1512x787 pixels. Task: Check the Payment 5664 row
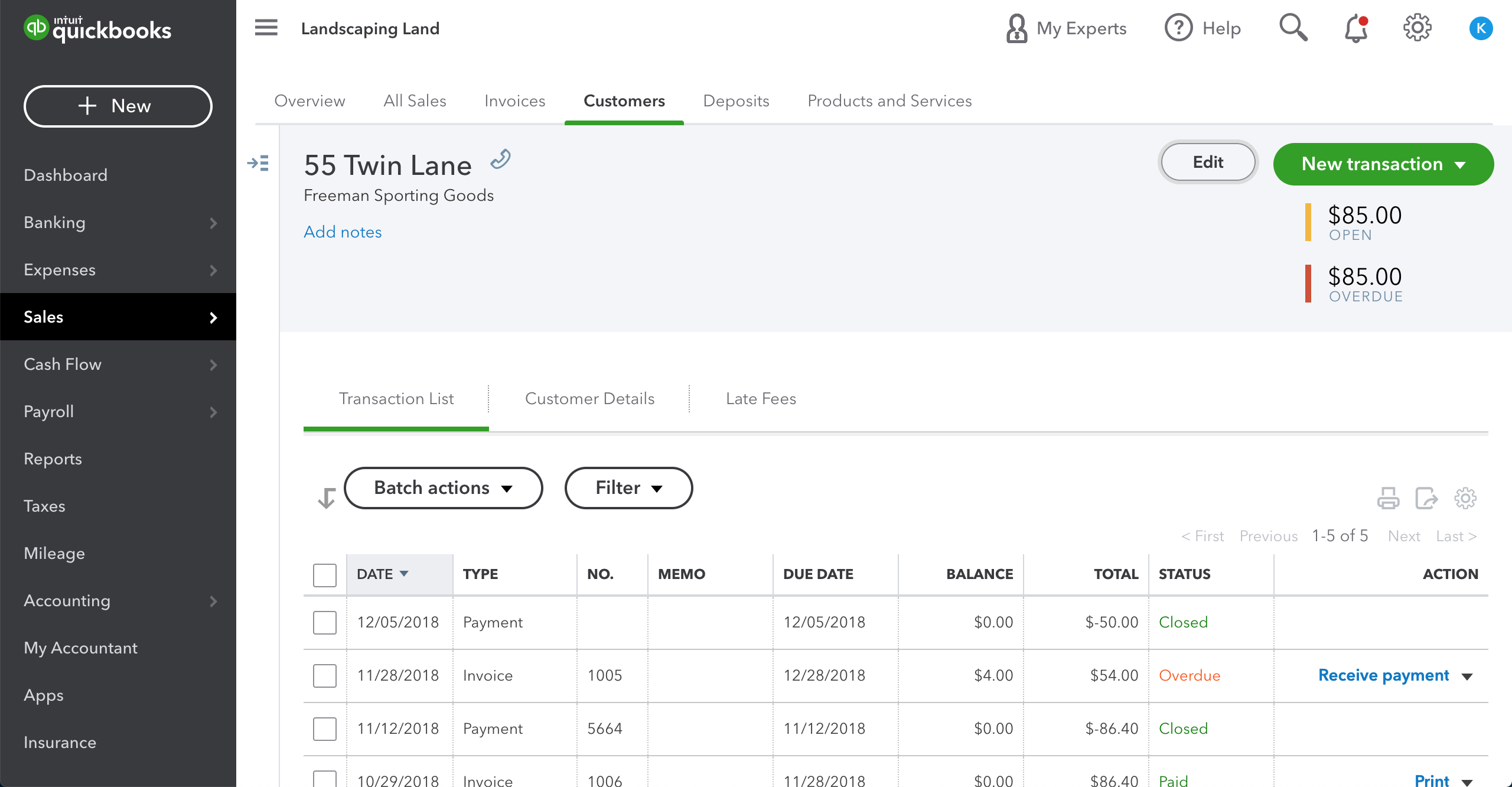pos(325,729)
